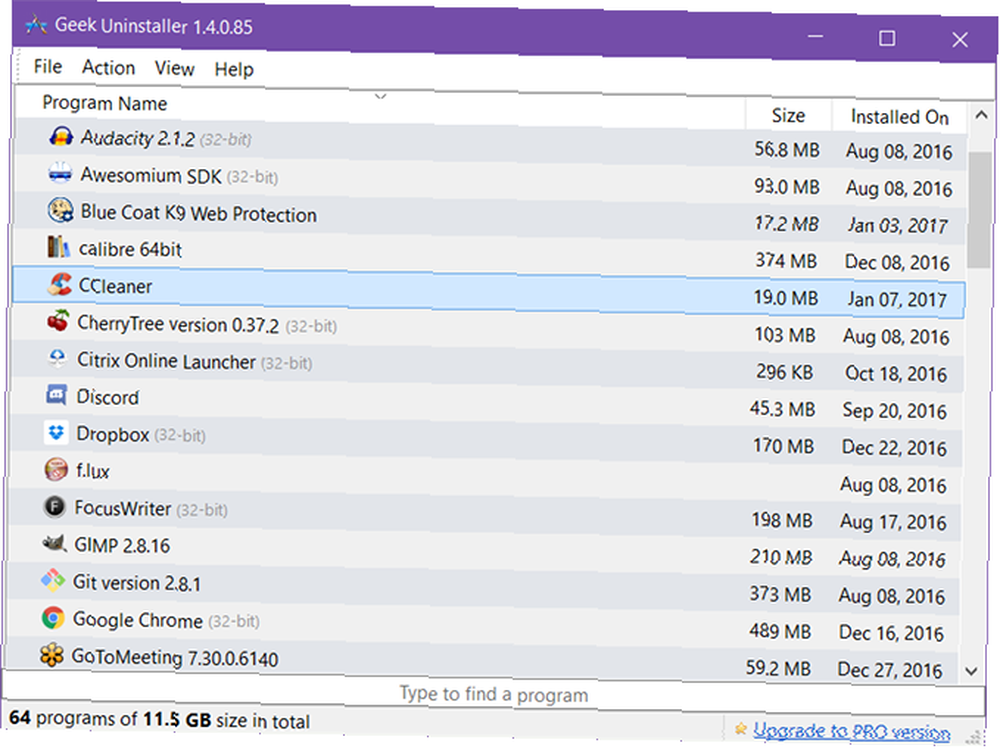
Task: Select the f.lux entry
Action: [92, 471]
